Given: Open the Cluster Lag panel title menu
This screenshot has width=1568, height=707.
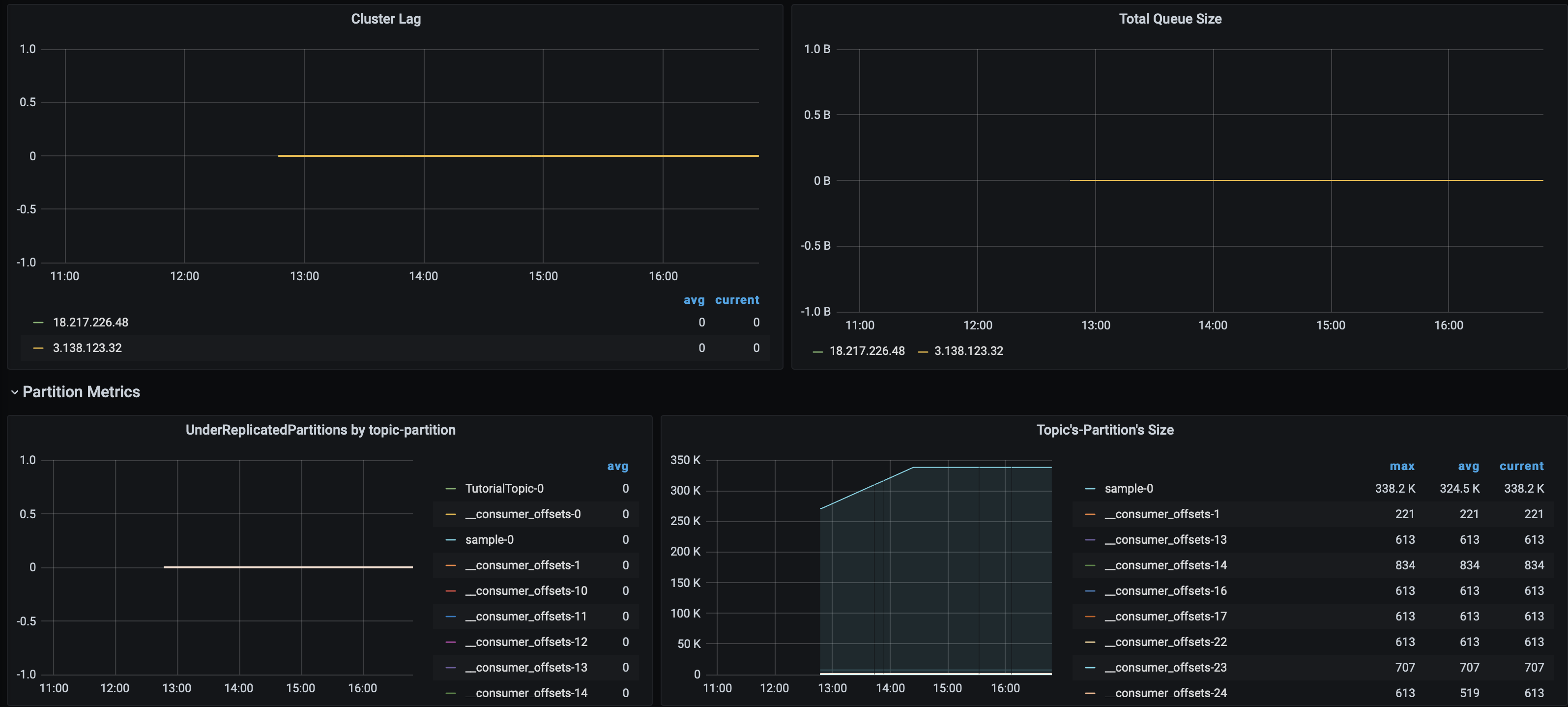Looking at the screenshot, I should (x=385, y=19).
